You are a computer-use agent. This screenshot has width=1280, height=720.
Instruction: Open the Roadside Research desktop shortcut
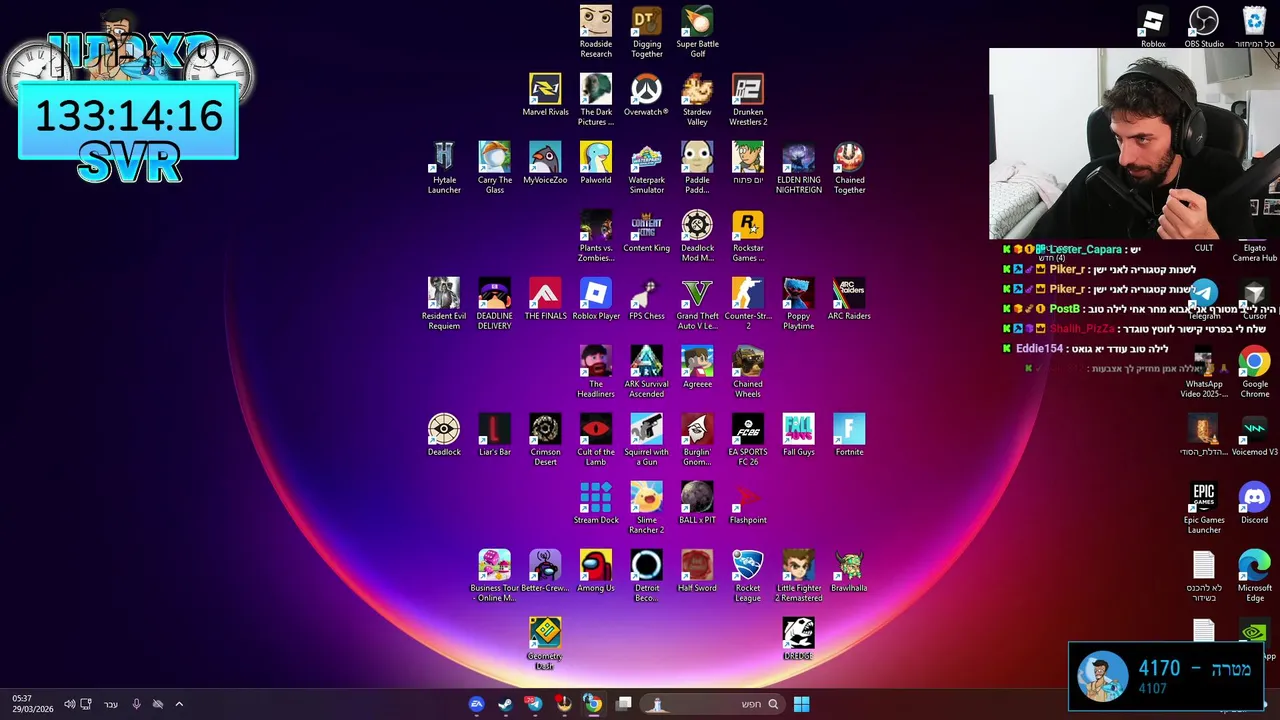pyautogui.click(x=596, y=32)
